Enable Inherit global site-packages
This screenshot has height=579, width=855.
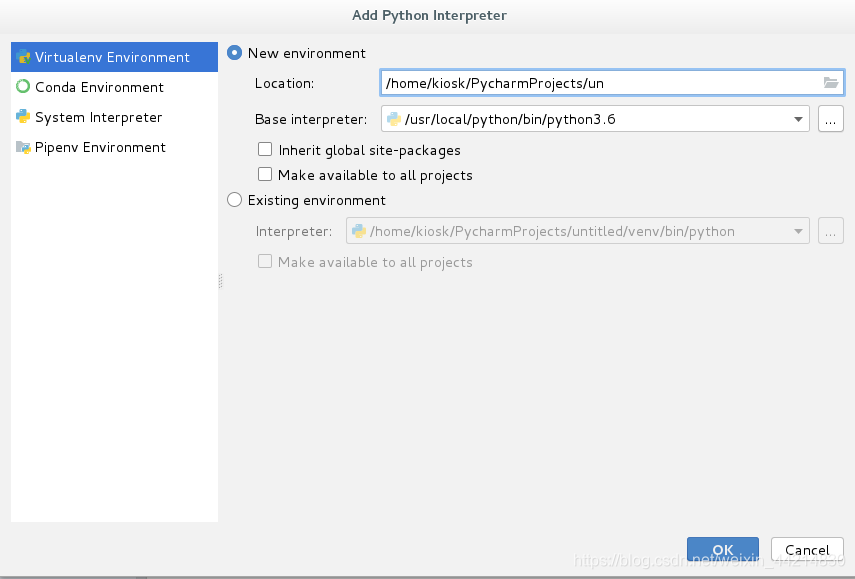coord(265,149)
